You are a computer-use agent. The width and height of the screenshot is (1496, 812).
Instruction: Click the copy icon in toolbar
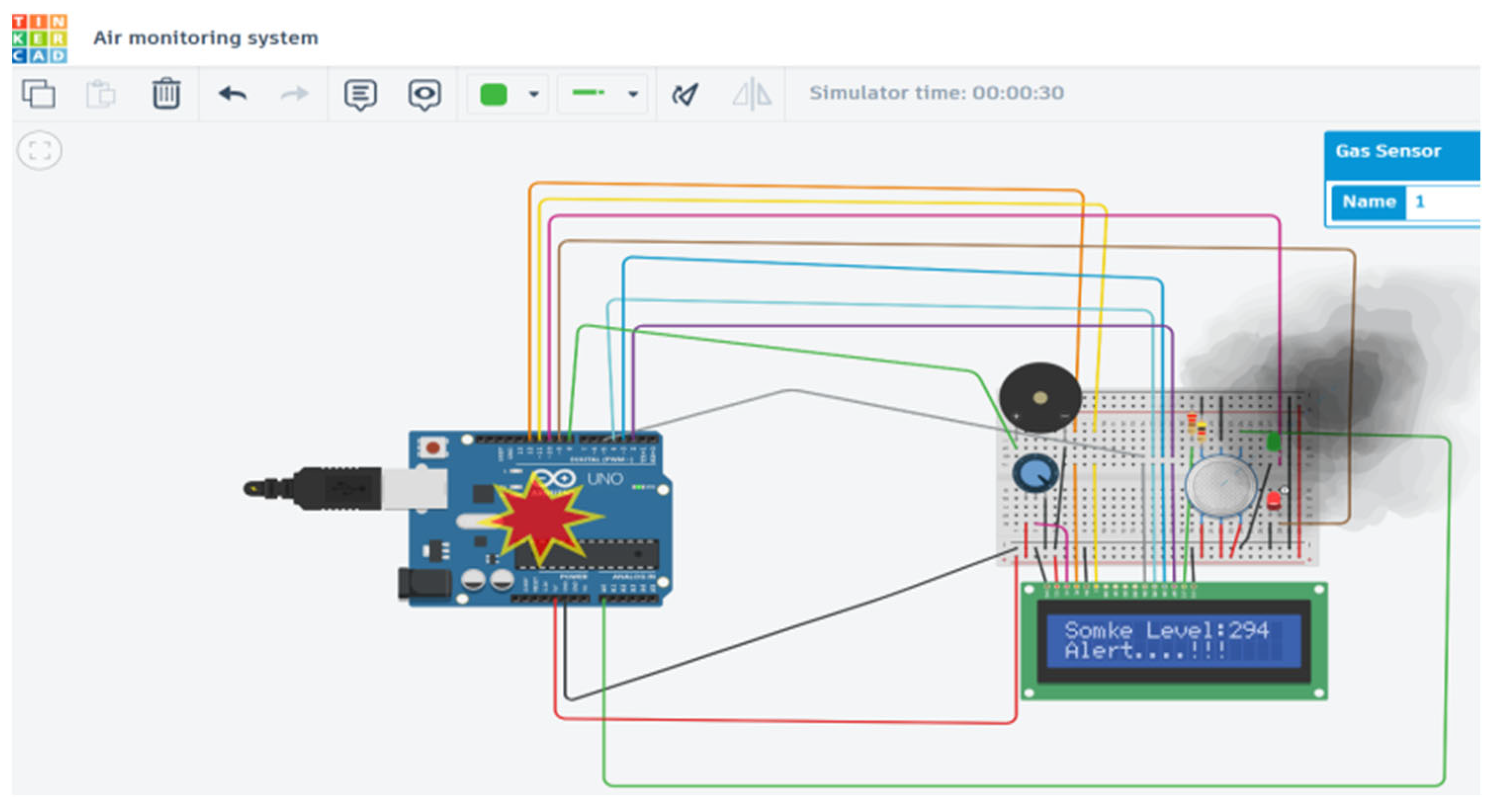[39, 93]
